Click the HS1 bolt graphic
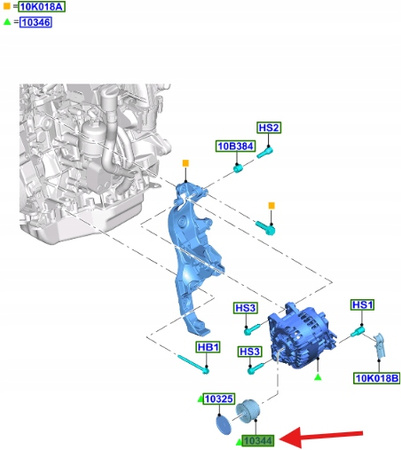The width and height of the screenshot is (401, 450). click(357, 331)
